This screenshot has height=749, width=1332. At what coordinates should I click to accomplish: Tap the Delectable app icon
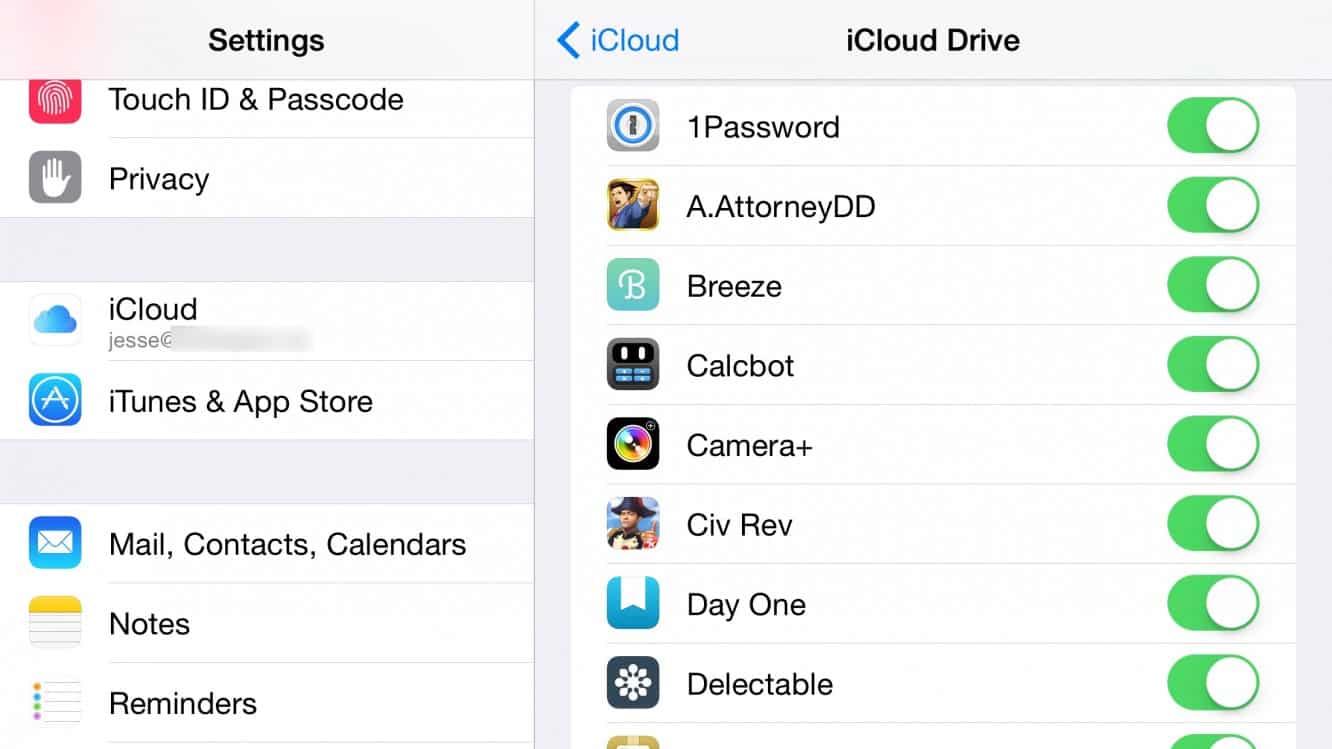[x=633, y=683]
